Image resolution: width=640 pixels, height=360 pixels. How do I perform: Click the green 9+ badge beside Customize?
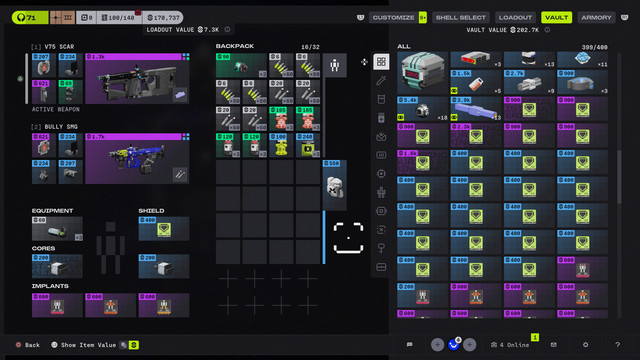click(x=422, y=18)
